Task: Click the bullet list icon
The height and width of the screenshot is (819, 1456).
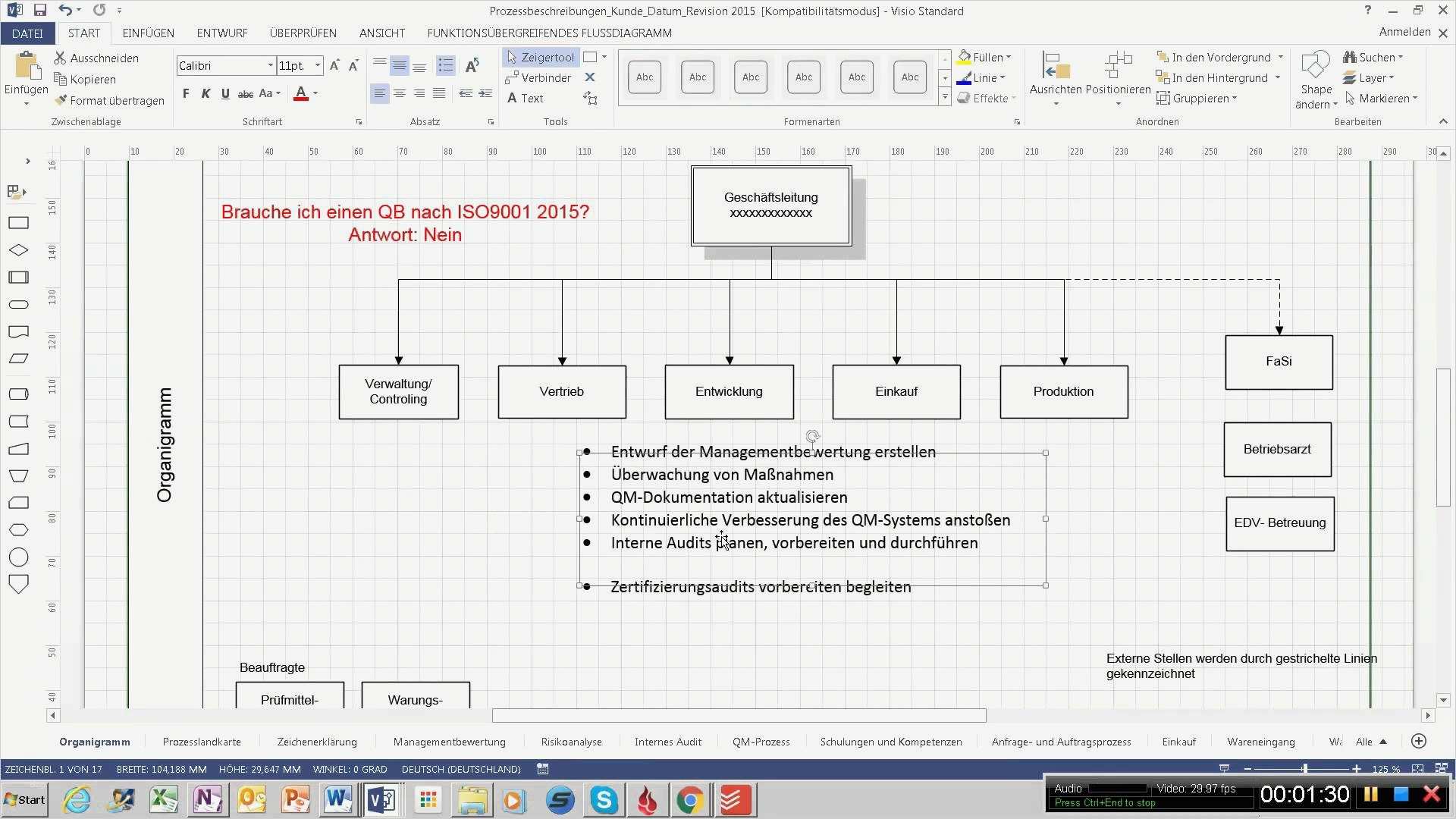Action: tap(446, 66)
